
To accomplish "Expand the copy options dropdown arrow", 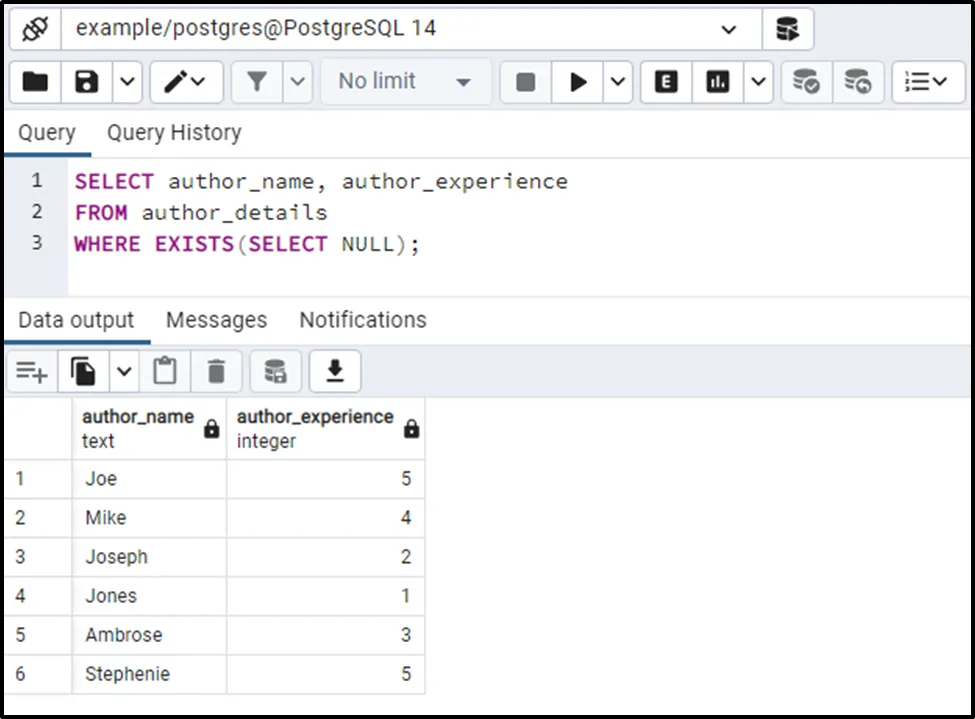I will (x=124, y=373).
